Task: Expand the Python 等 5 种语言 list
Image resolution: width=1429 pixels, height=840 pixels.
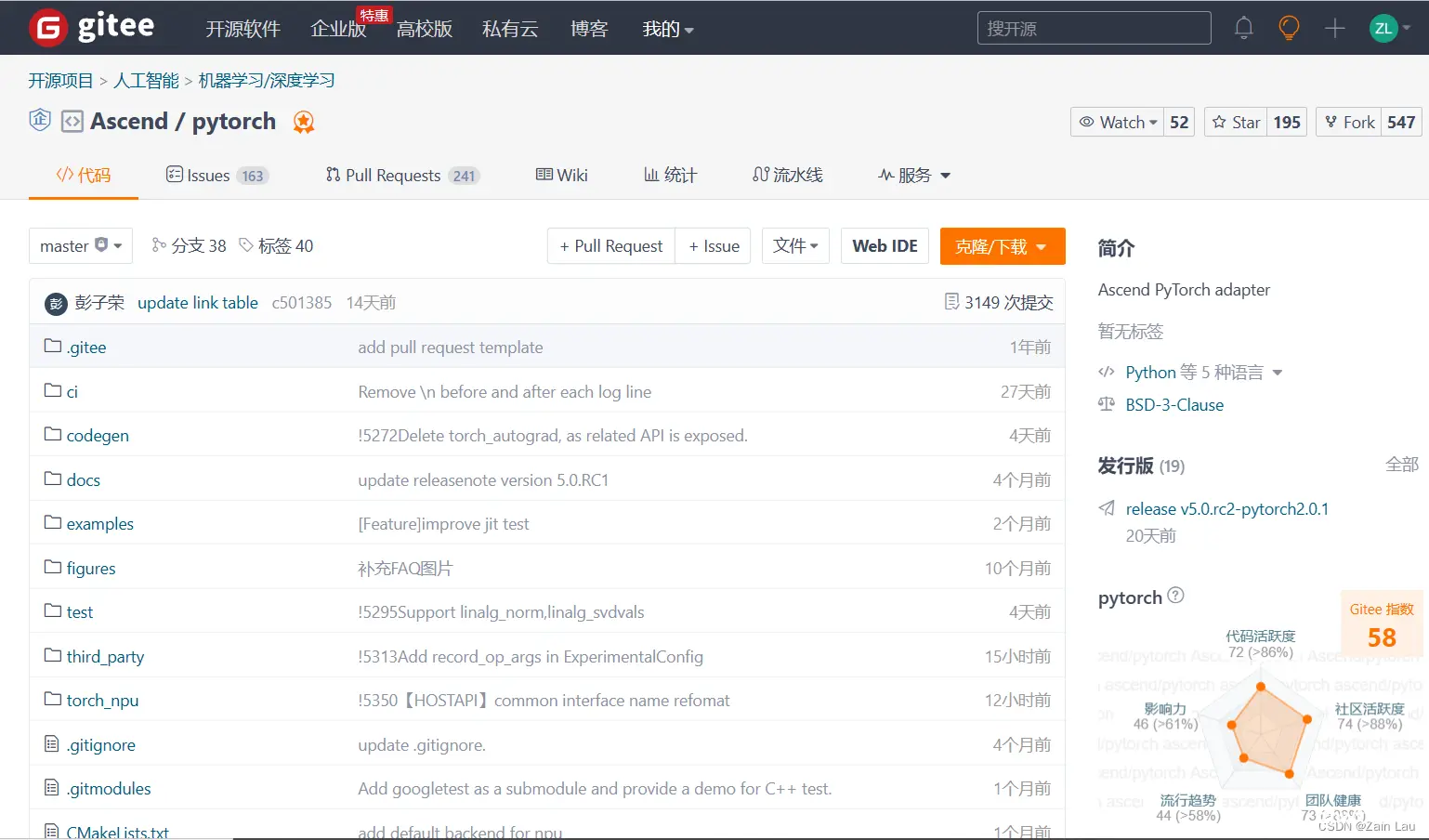Action: [1203, 373]
